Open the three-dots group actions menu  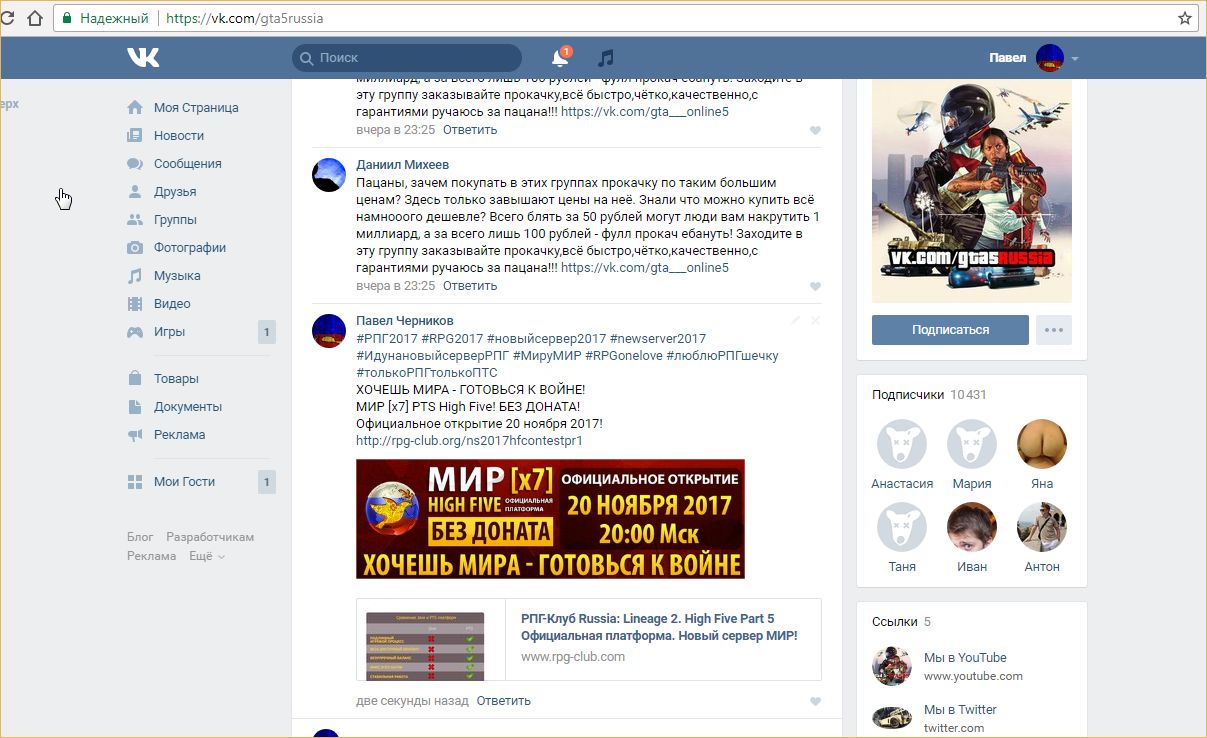(1054, 330)
